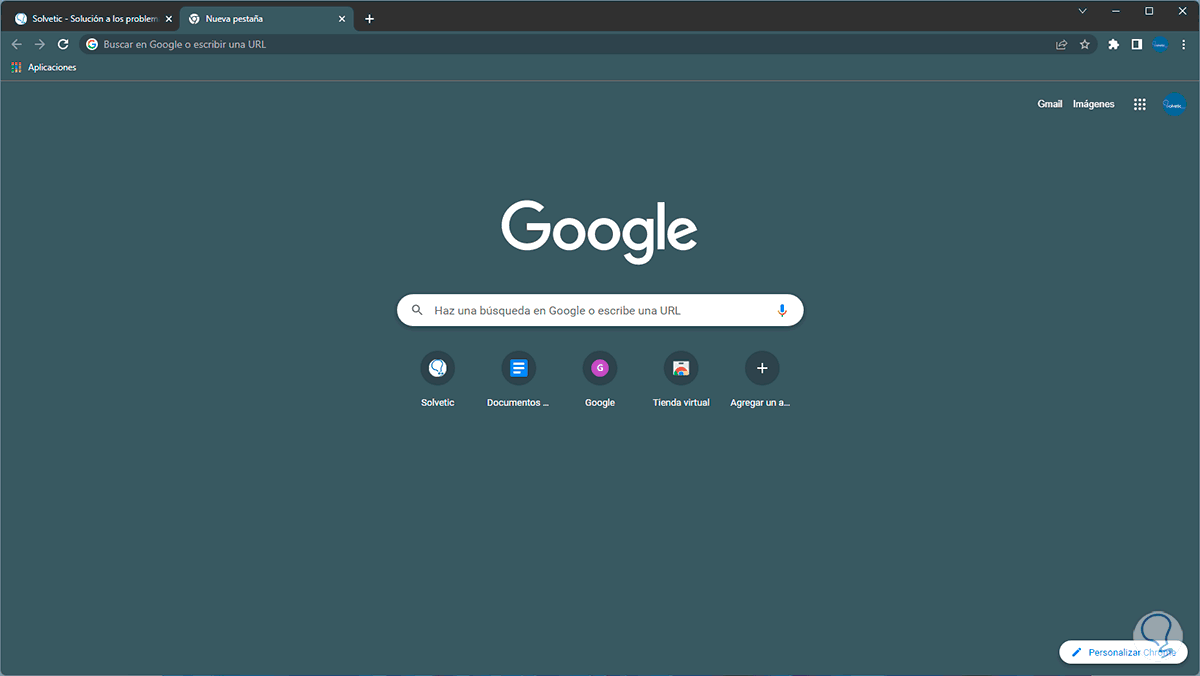
Task: Open the side panel icon
Action: point(1137,44)
